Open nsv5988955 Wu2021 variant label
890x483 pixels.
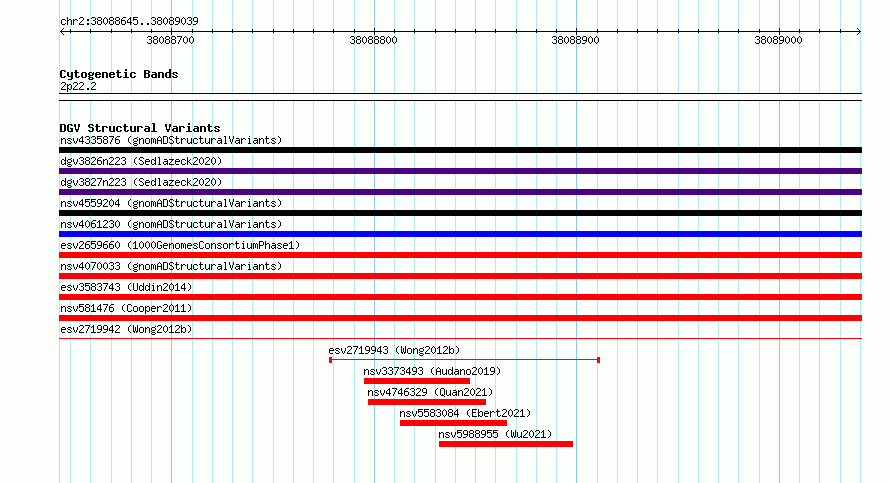point(496,434)
